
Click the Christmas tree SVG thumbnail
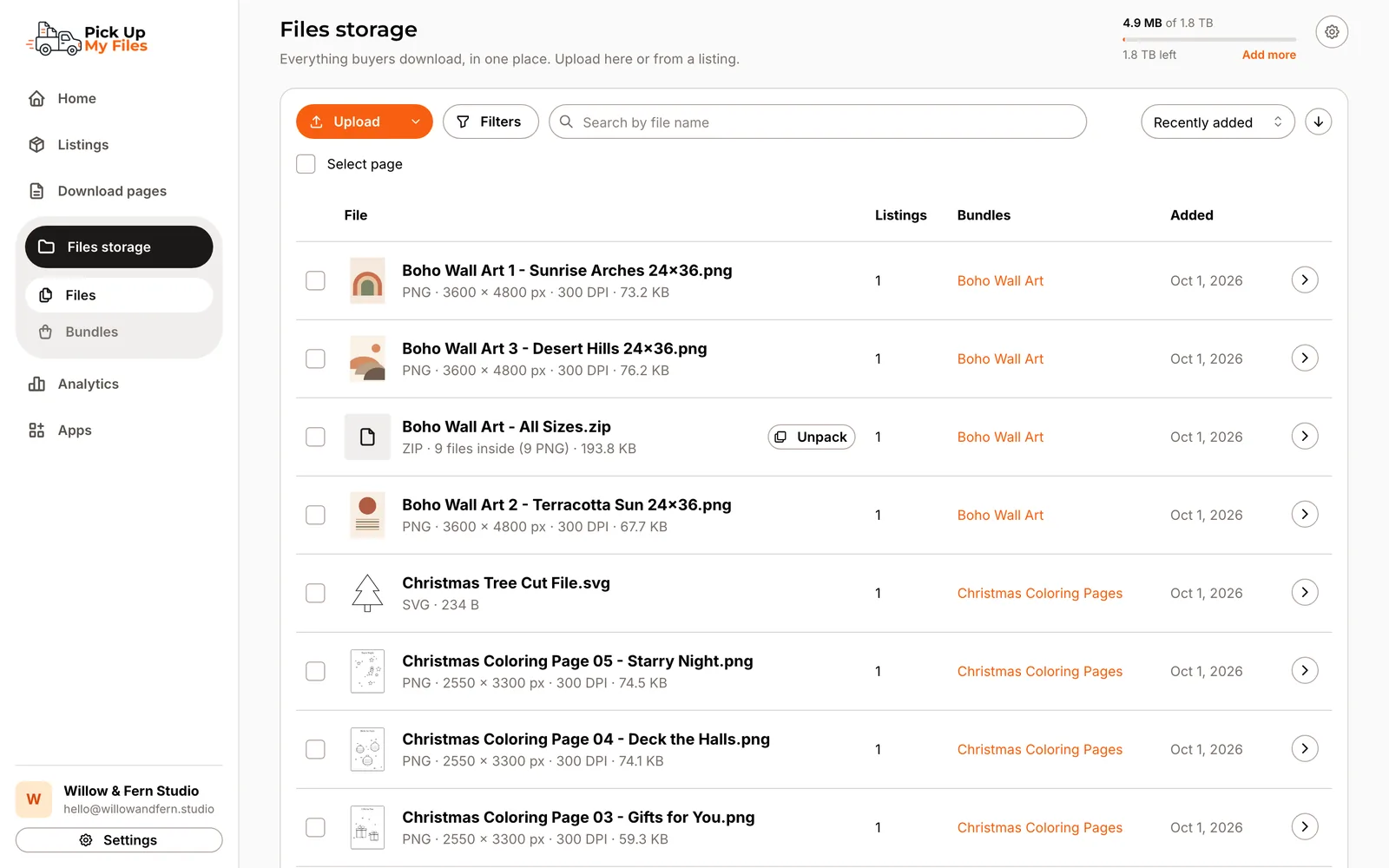tap(367, 593)
